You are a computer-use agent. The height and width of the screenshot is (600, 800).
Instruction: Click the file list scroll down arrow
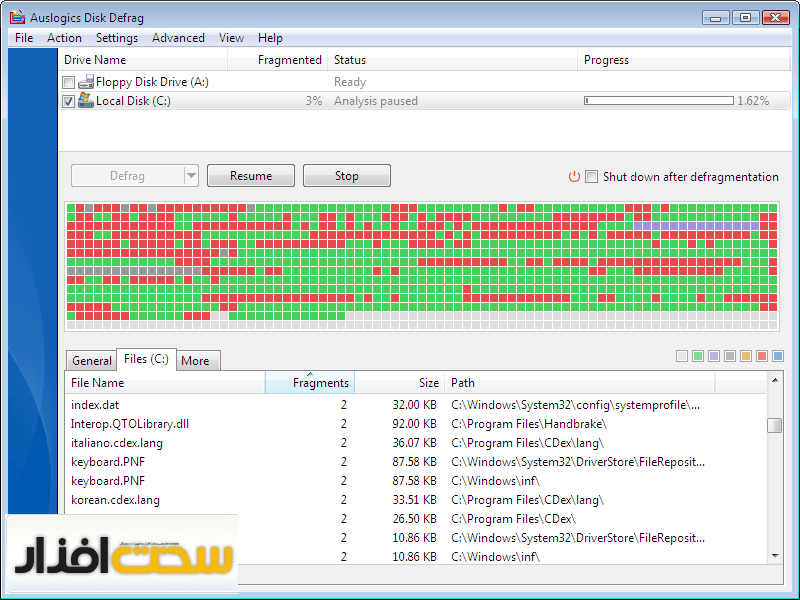point(775,555)
